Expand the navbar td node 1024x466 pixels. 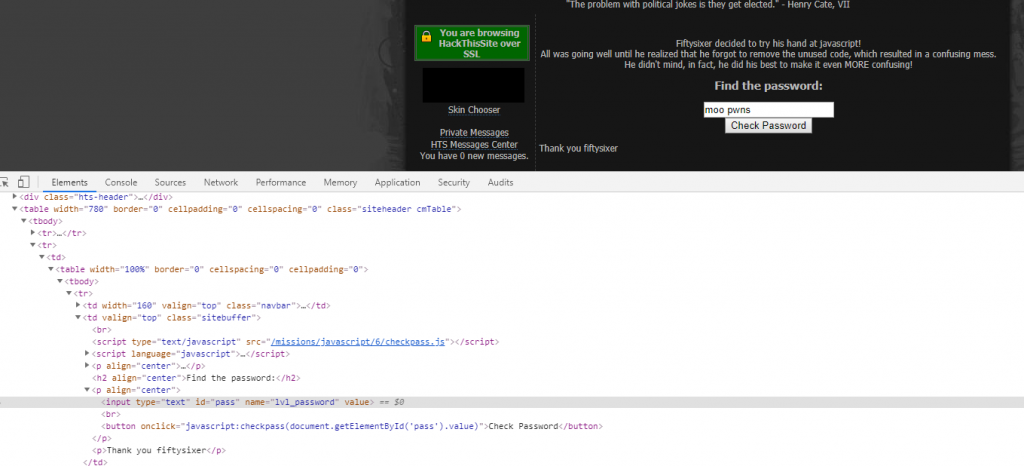[x=78, y=305]
